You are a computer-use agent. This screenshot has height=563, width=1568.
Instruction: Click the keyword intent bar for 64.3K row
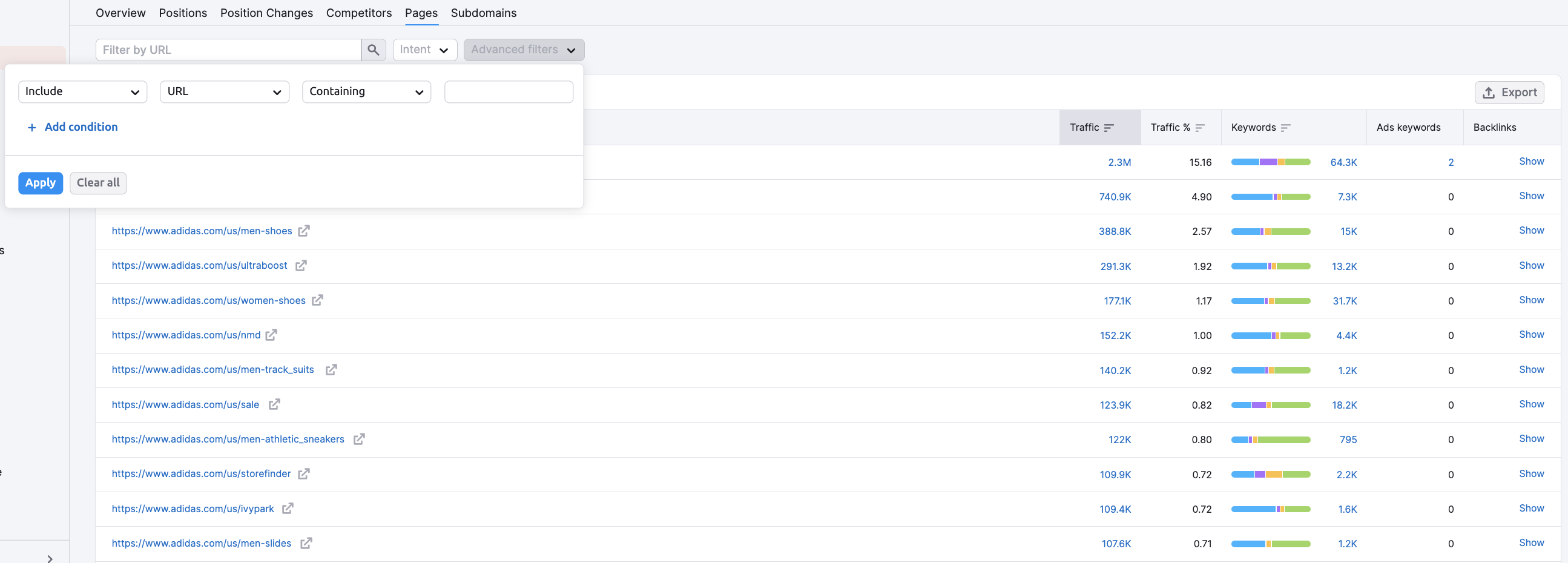[1270, 162]
